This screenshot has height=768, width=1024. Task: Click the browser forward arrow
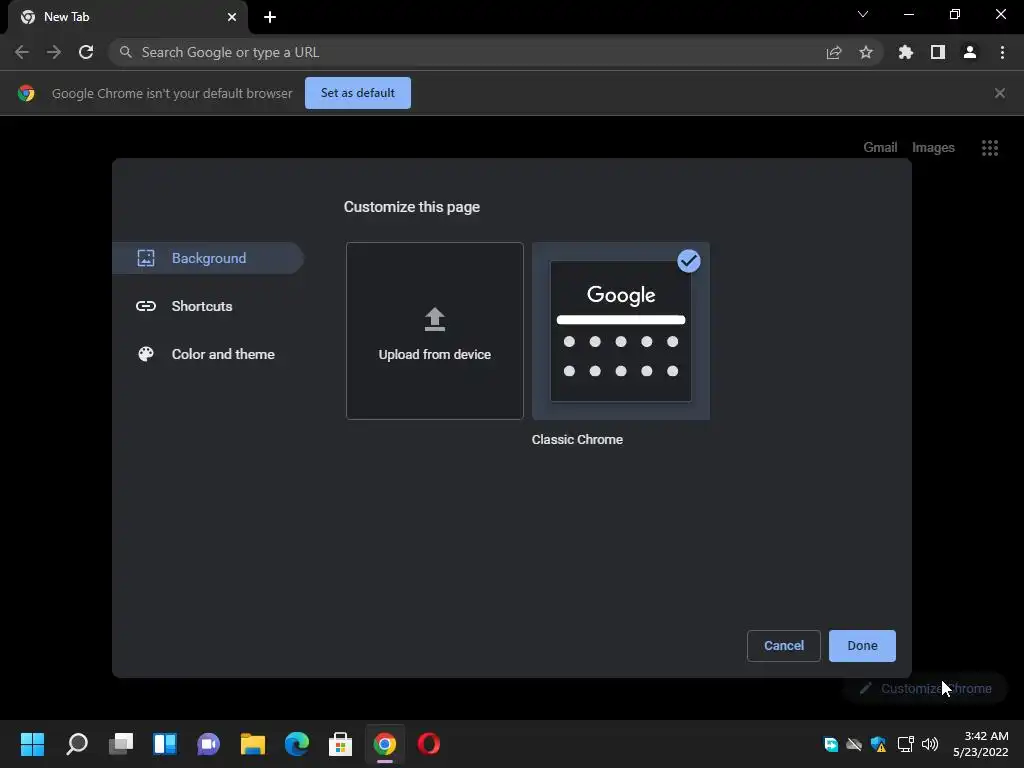54,52
